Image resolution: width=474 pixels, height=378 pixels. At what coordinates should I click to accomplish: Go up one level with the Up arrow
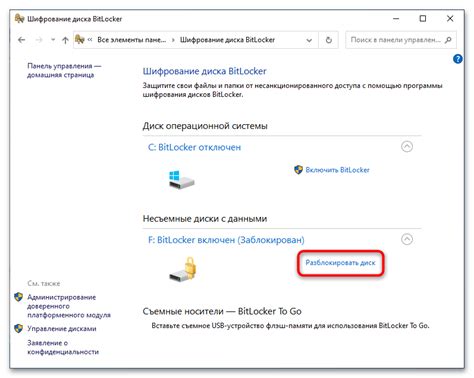point(65,40)
